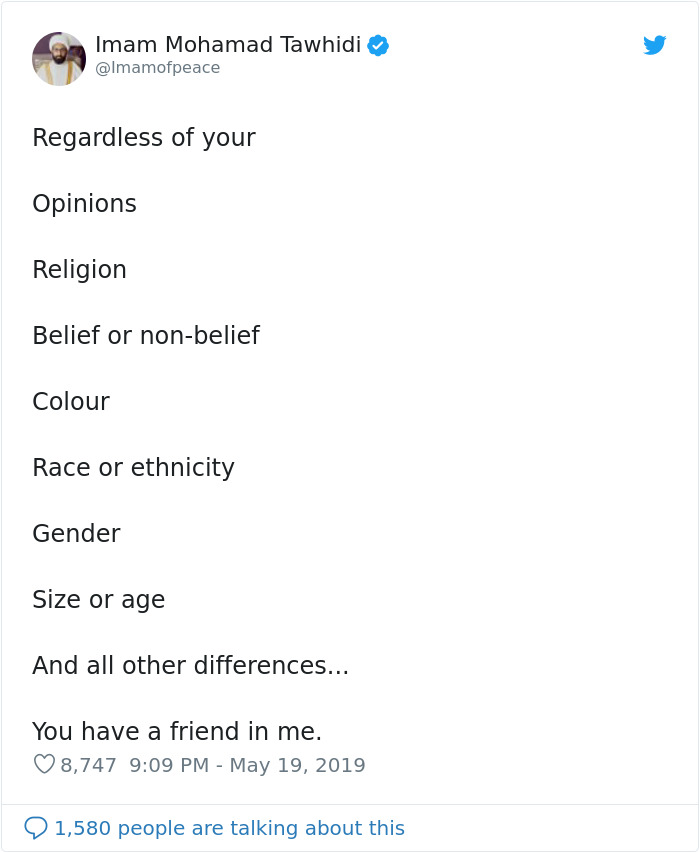The width and height of the screenshot is (700, 853).
Task: Open 1,580 people are talking about this
Action: [x=230, y=828]
